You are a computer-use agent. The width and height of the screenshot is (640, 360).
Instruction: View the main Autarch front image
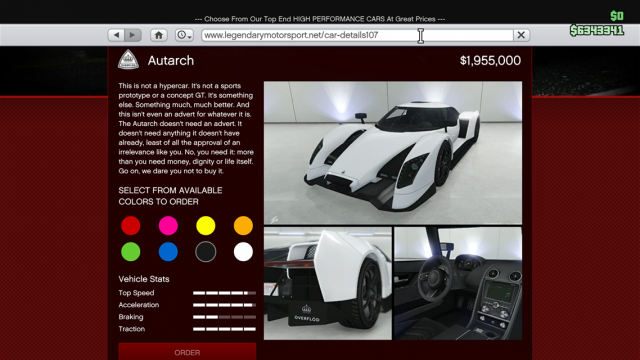click(x=393, y=153)
